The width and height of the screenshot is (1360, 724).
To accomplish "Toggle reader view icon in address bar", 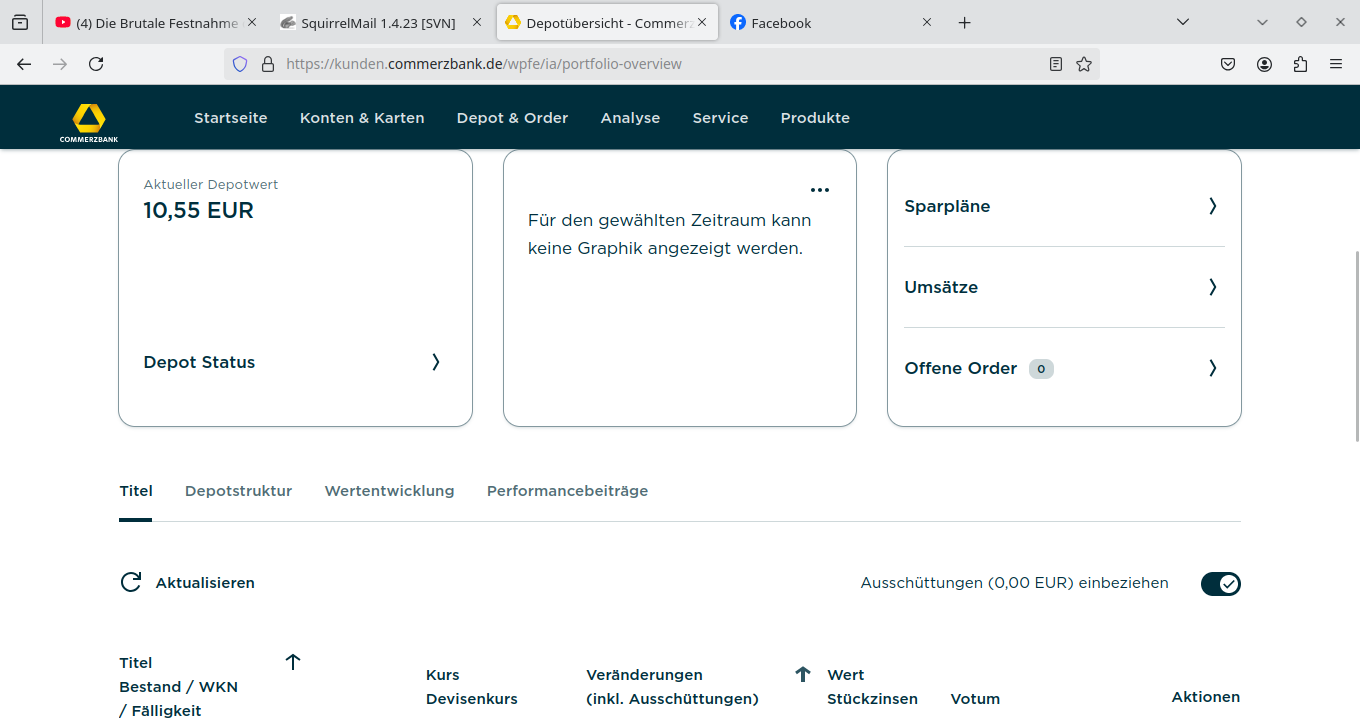I will pyautogui.click(x=1056, y=64).
